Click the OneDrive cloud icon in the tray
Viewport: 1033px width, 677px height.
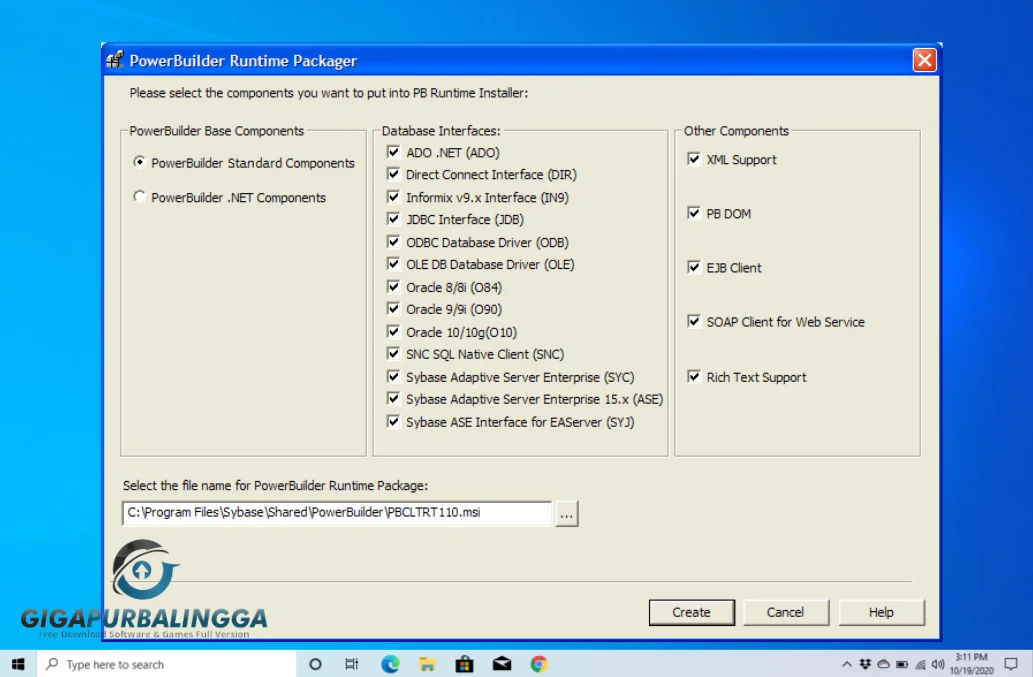click(883, 663)
